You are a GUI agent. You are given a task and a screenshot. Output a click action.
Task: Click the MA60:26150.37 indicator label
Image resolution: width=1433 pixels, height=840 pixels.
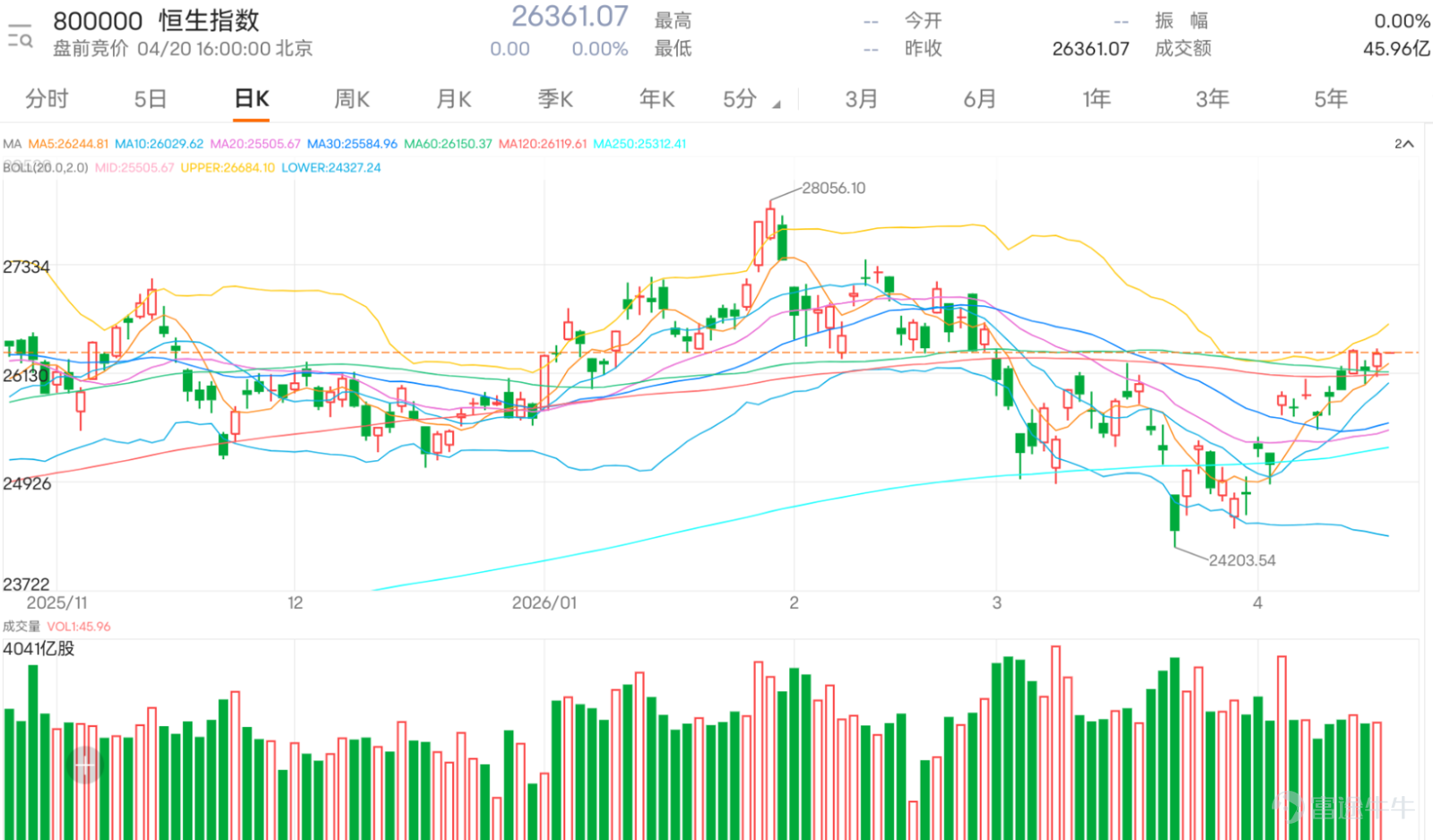tap(448, 144)
